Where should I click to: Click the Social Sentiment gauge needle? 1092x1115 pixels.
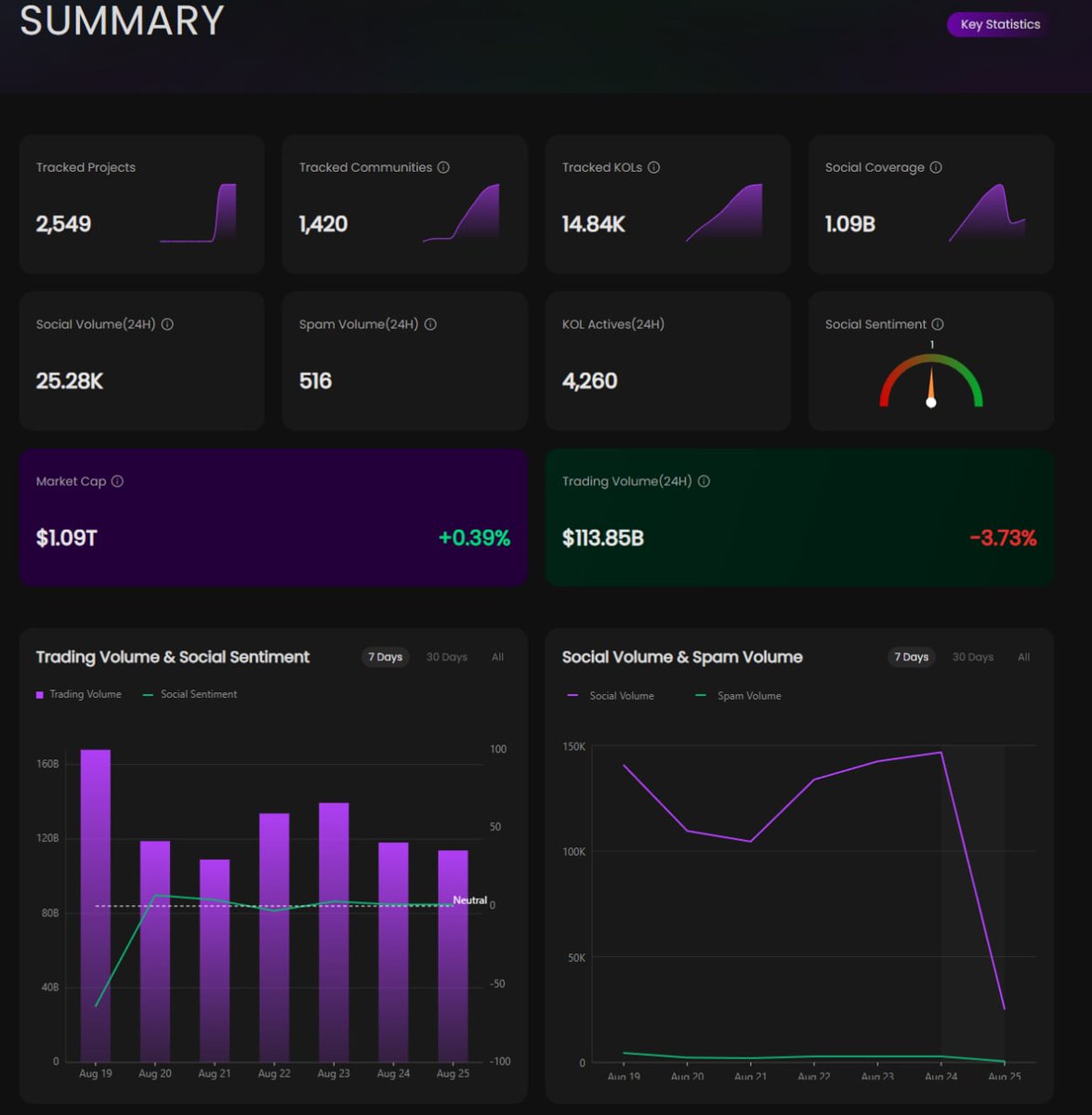[931, 387]
